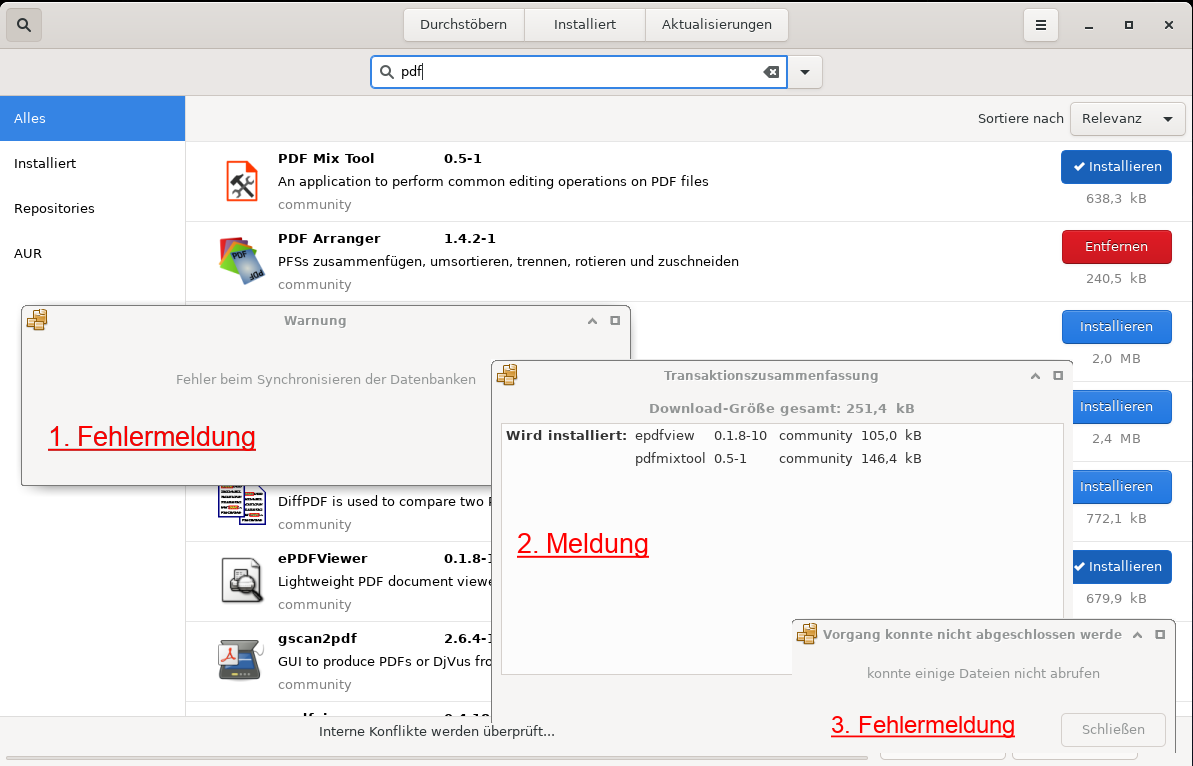Open the search options dropdown arrow
This screenshot has height=766, width=1193.
coord(805,72)
